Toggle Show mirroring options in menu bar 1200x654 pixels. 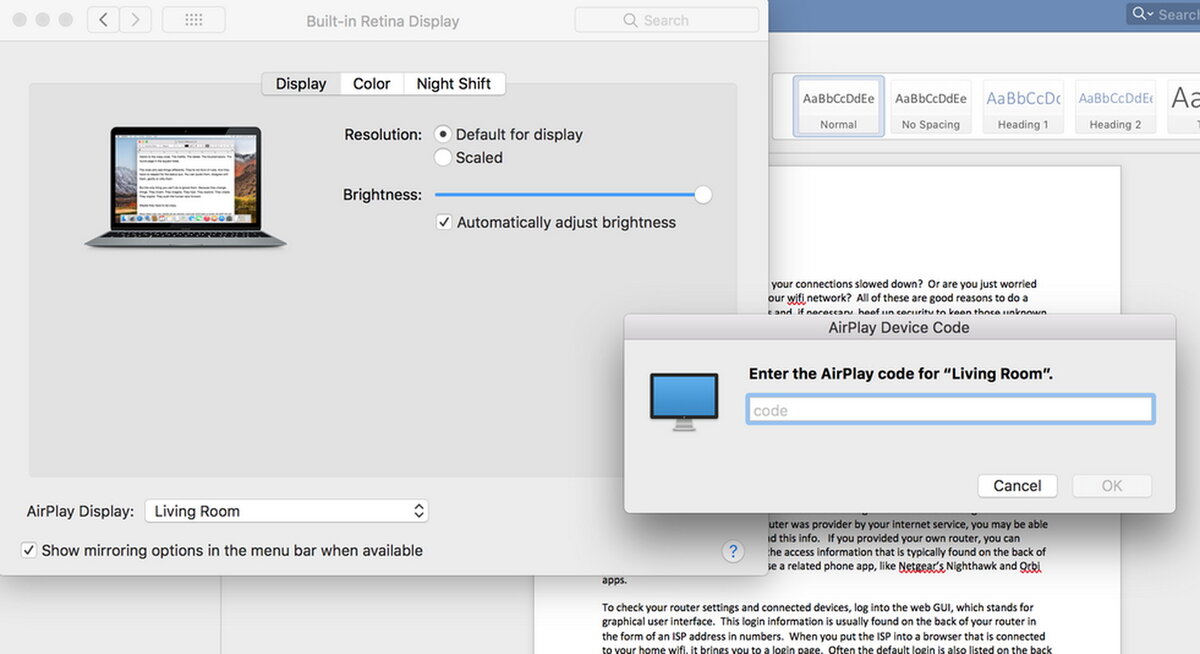click(x=29, y=550)
